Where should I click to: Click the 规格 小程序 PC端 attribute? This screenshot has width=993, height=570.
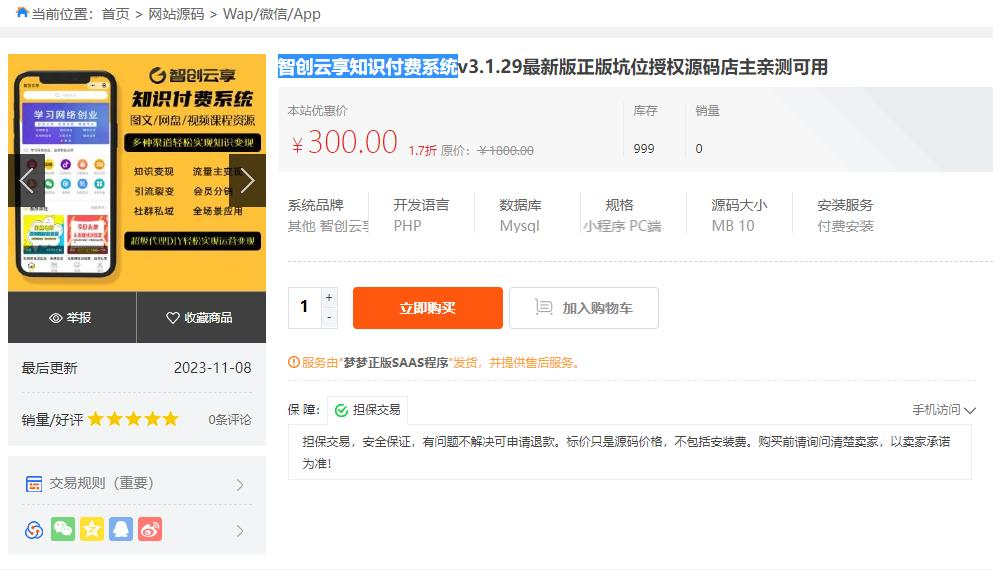622,215
